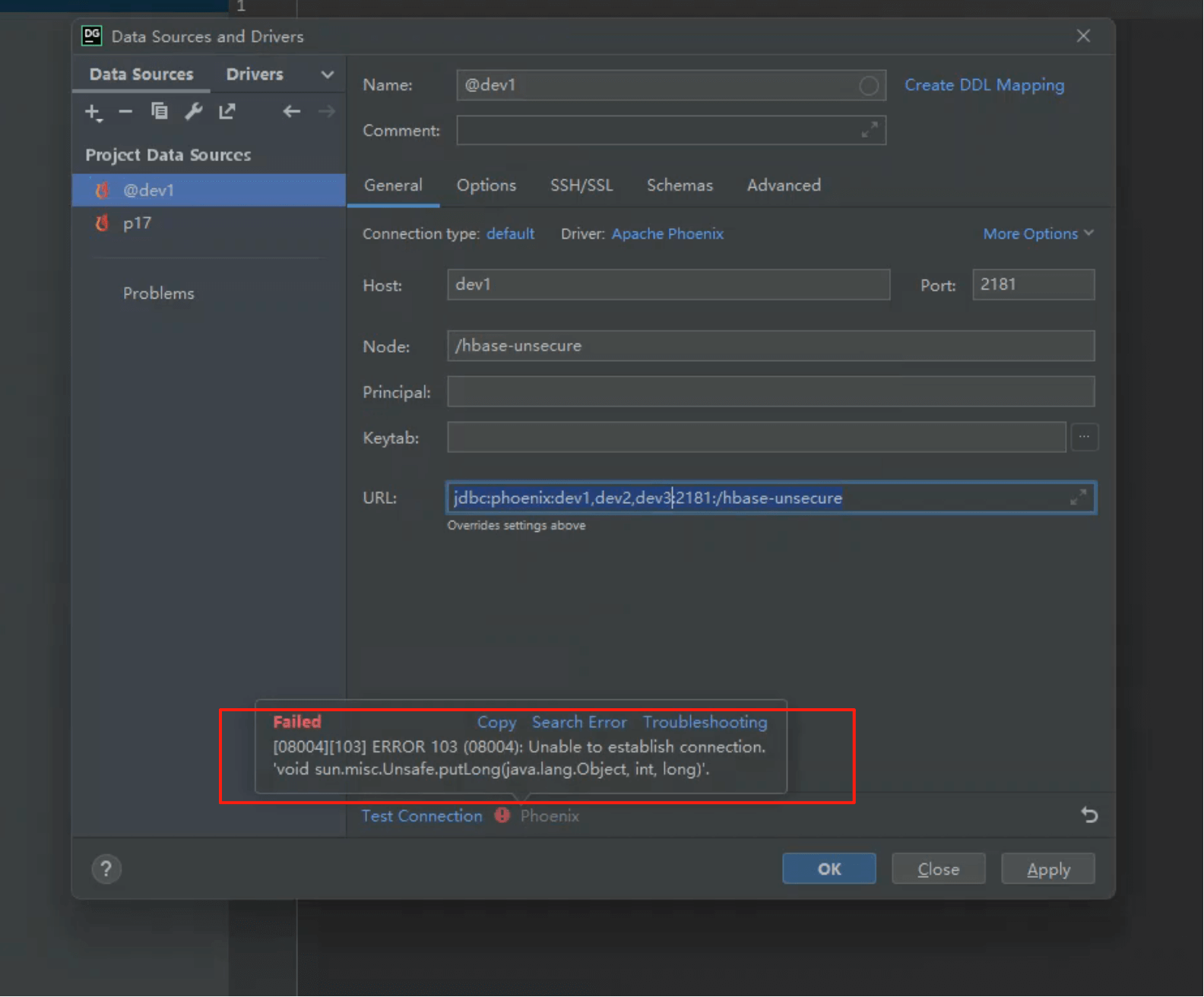Viewport: 1204px width, 997px height.
Task: Open the Apache Phoenix driver link
Action: 667,233
